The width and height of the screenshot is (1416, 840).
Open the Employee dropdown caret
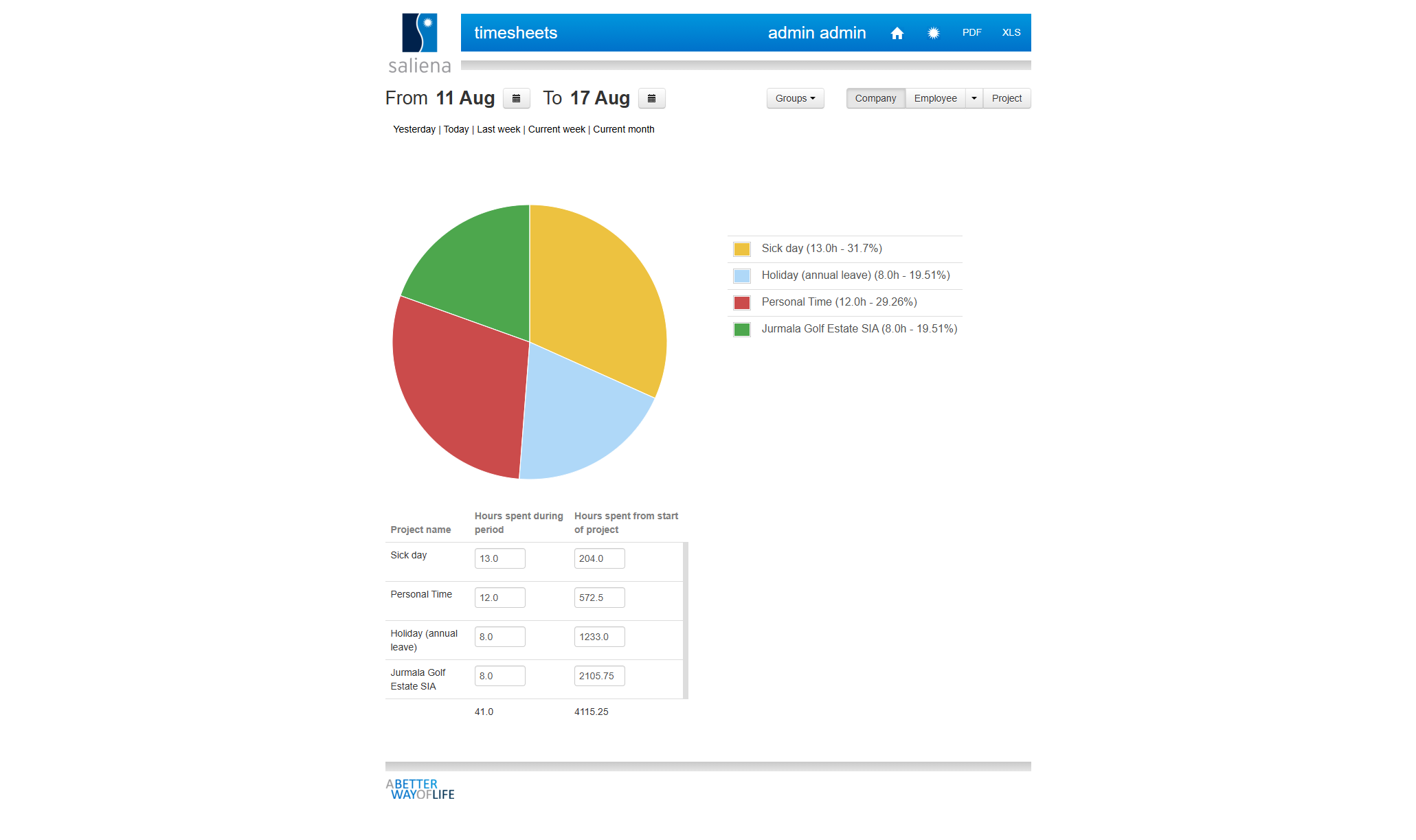pos(974,98)
